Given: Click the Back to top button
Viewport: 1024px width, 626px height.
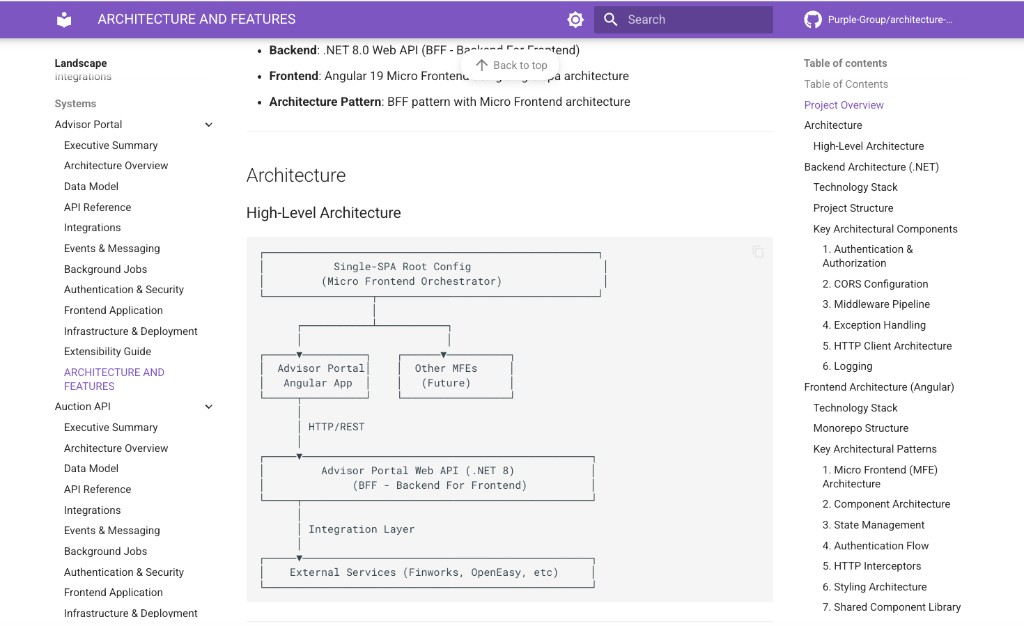Looking at the screenshot, I should [x=511, y=65].
